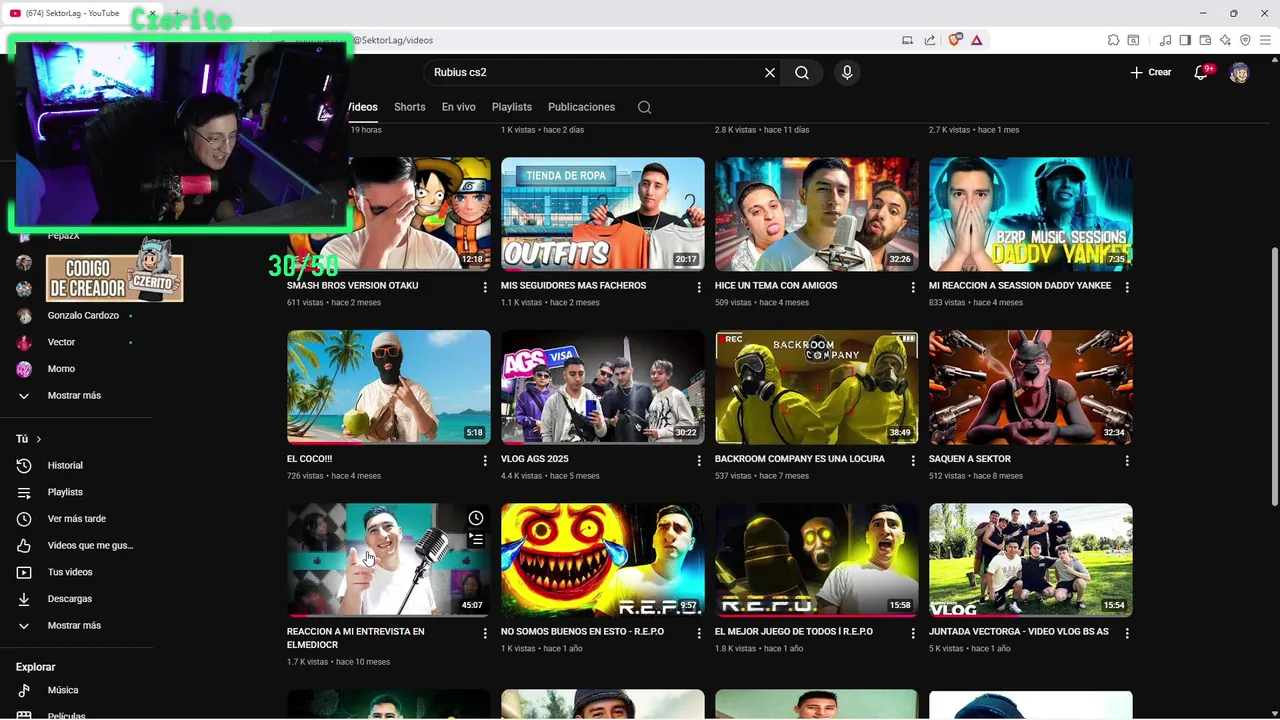Play VLOG AGS 2025 thumbnail

(603, 387)
